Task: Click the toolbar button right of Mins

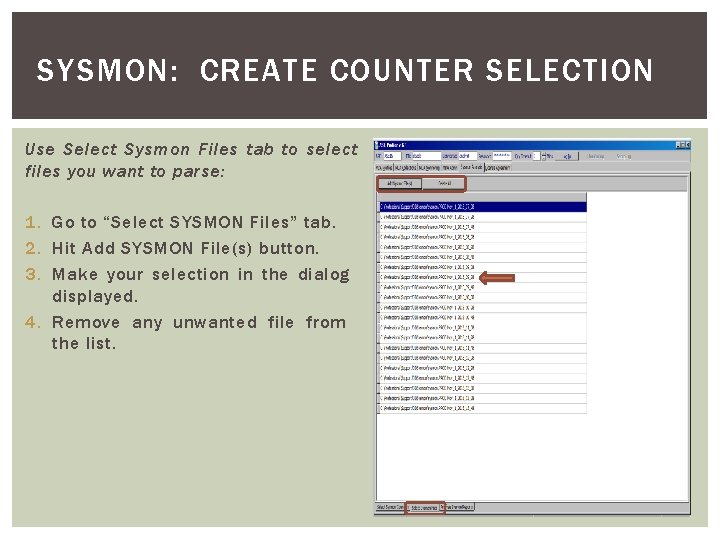Action: click(x=568, y=157)
